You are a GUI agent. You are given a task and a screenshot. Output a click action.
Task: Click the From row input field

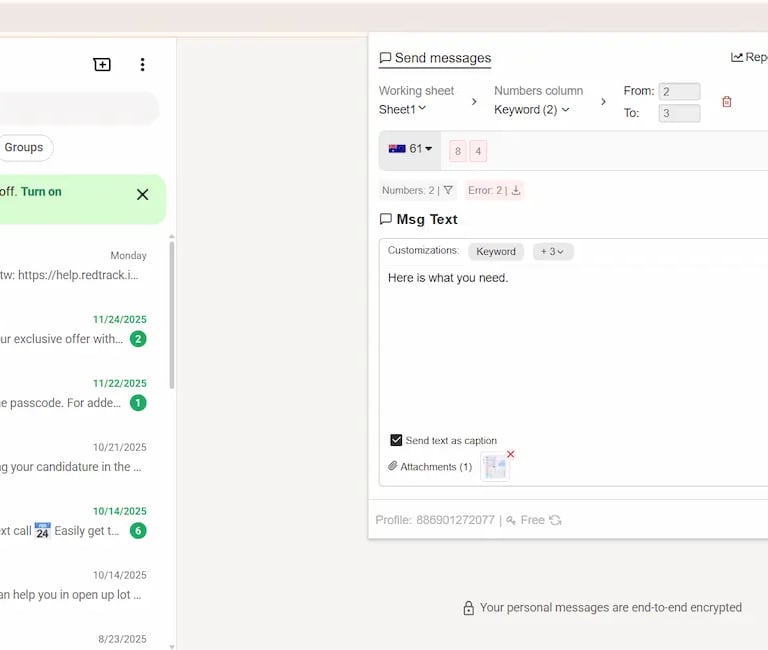click(x=679, y=92)
